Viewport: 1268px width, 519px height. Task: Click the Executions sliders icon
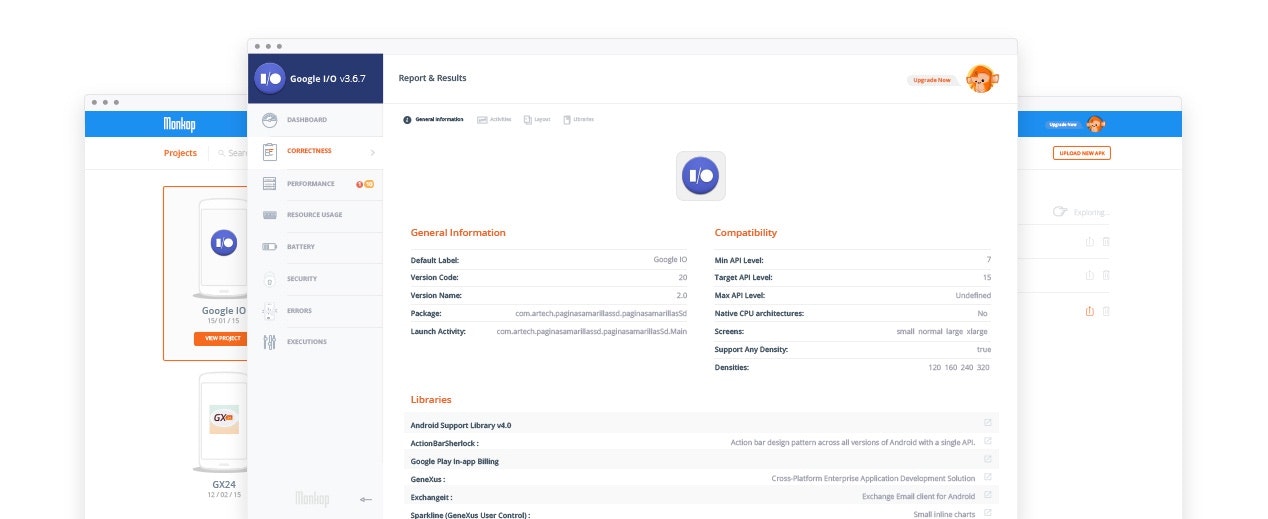pyautogui.click(x=269, y=342)
